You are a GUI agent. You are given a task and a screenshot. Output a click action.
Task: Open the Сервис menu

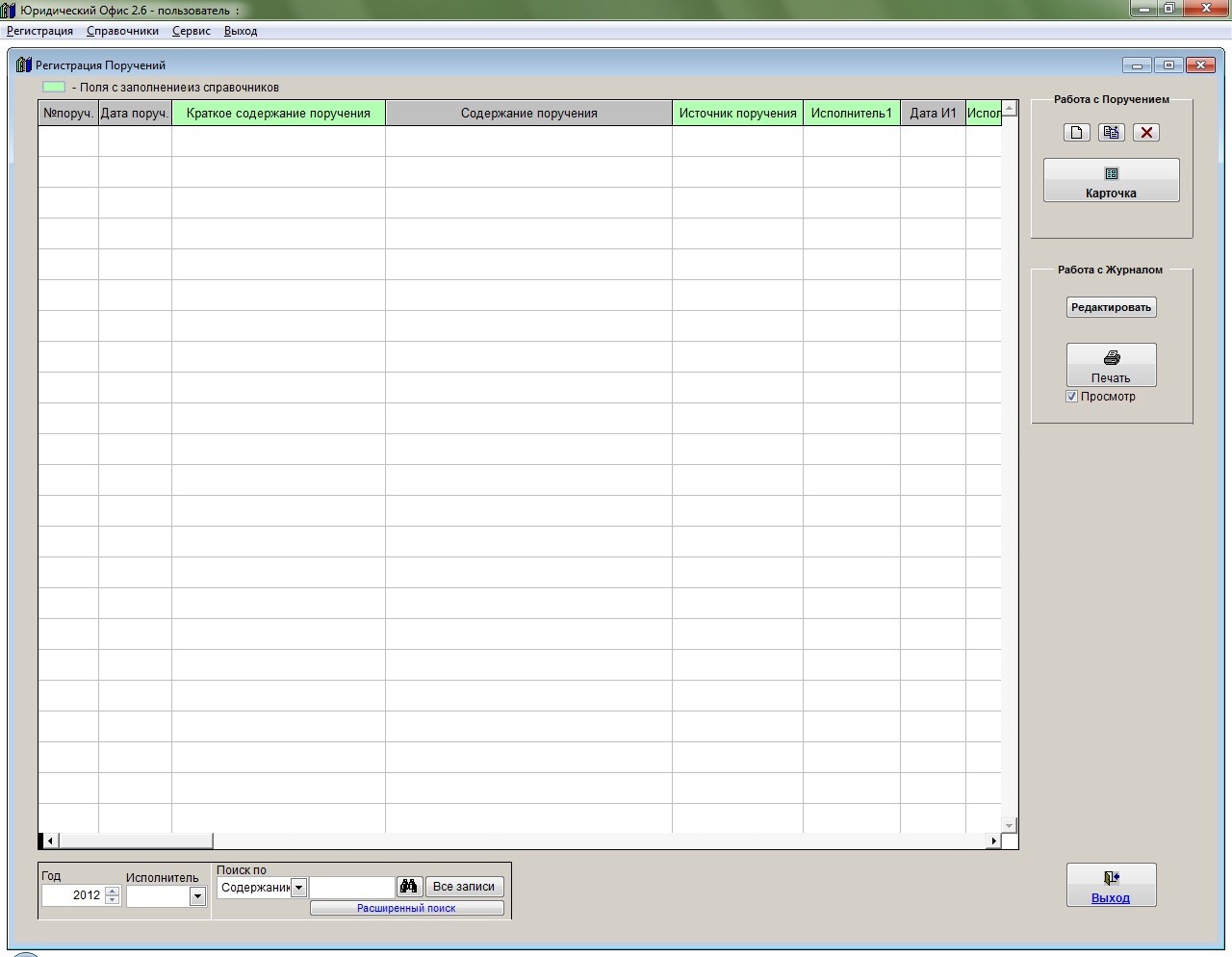click(192, 31)
